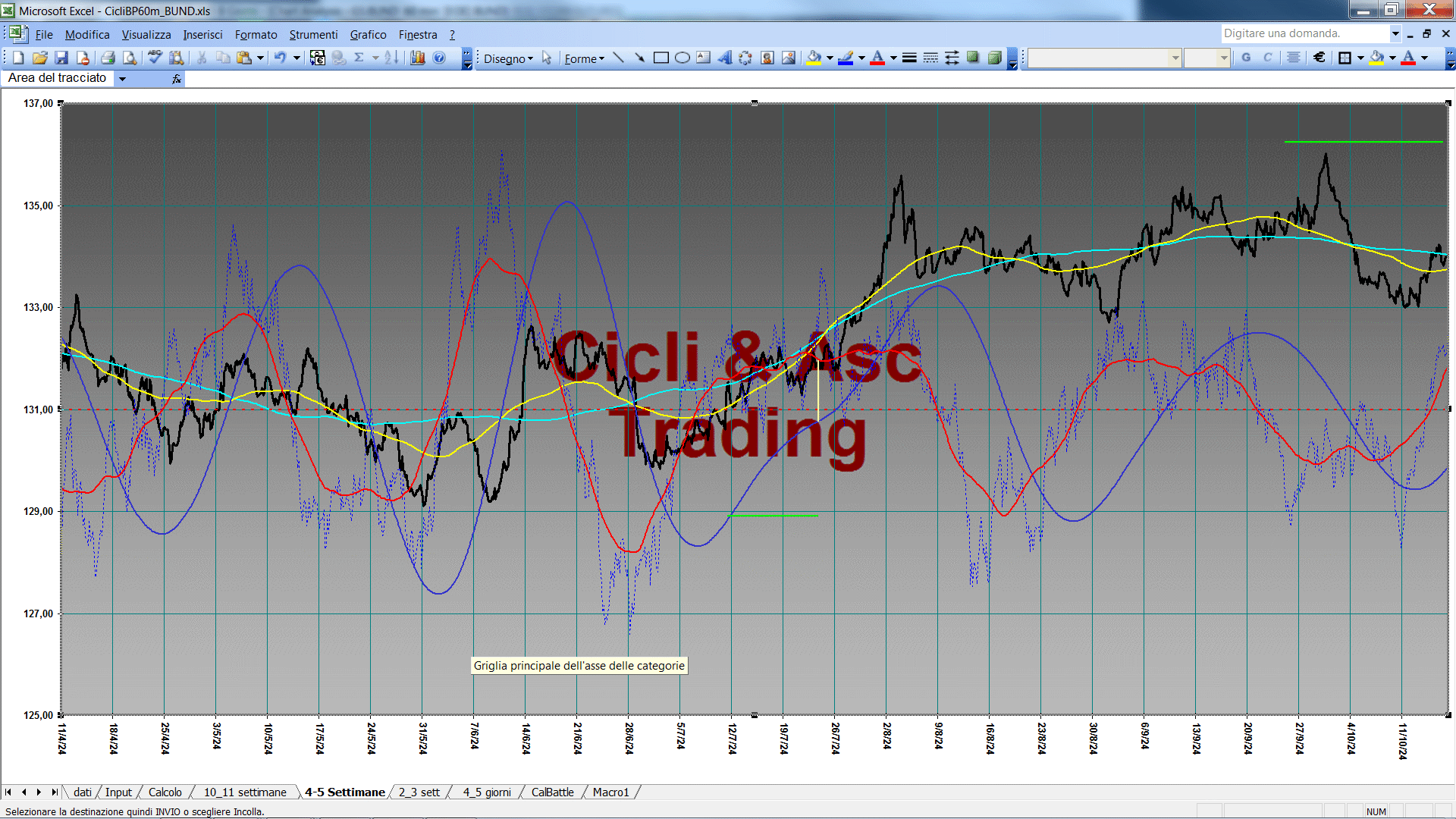Jump to the first sheet tab
The width and height of the screenshot is (1456, 819).
8,792
